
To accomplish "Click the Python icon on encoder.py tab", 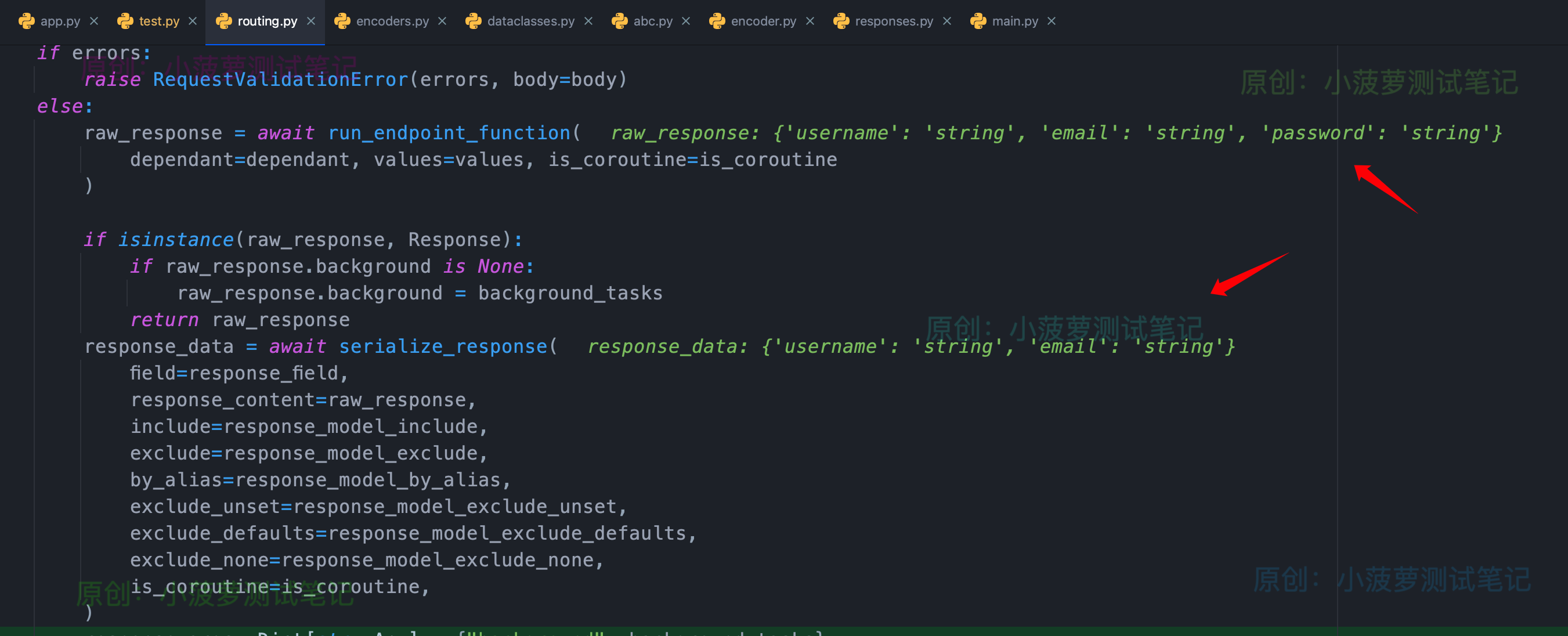I will tap(717, 20).
